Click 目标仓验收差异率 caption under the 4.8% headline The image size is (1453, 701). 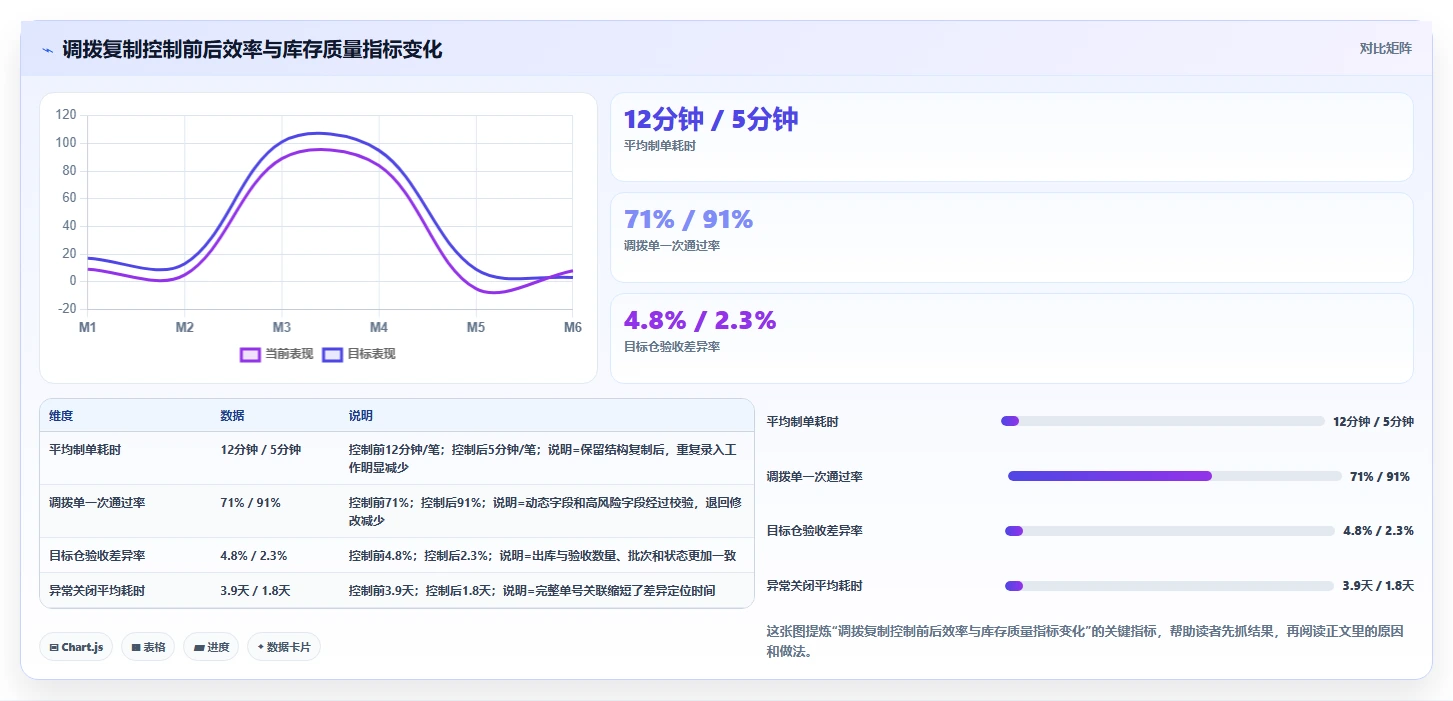coord(672,347)
